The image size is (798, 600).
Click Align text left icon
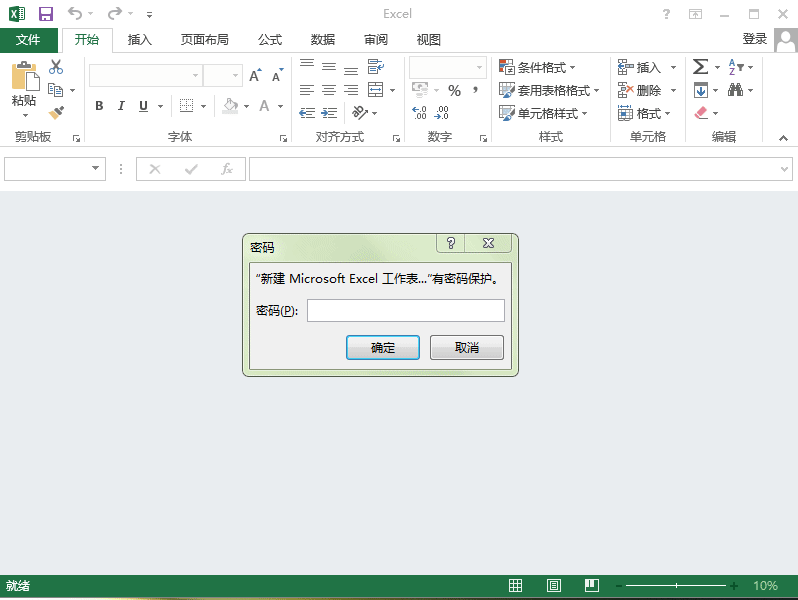(x=307, y=91)
